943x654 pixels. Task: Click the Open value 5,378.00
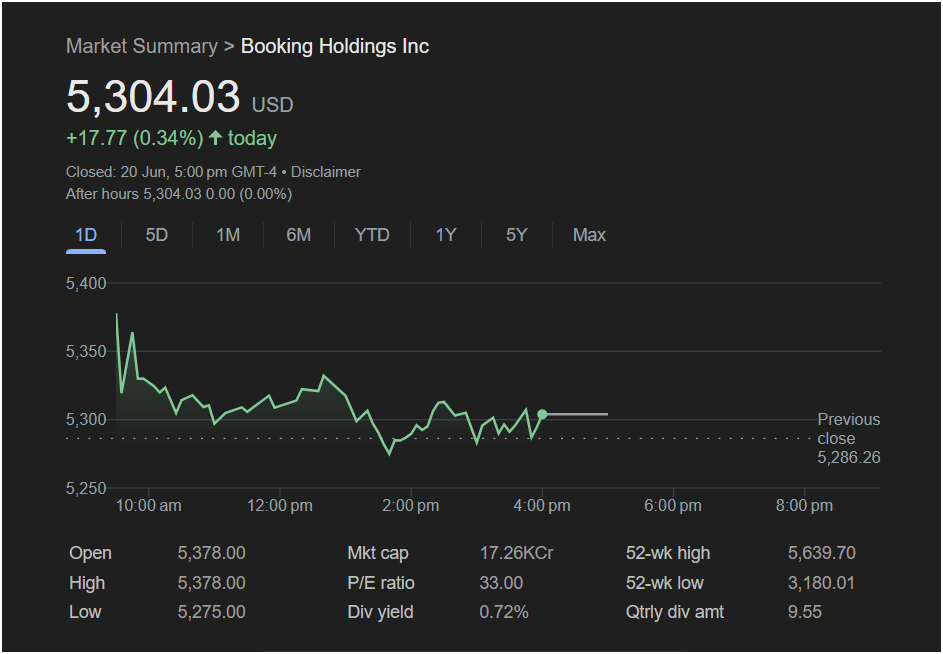click(x=211, y=553)
